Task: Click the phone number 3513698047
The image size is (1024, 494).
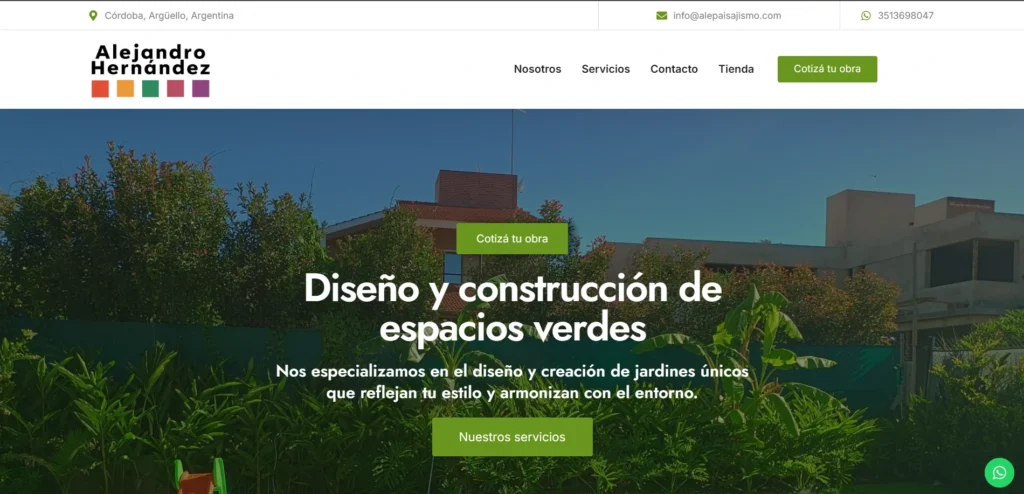Action: coord(905,16)
